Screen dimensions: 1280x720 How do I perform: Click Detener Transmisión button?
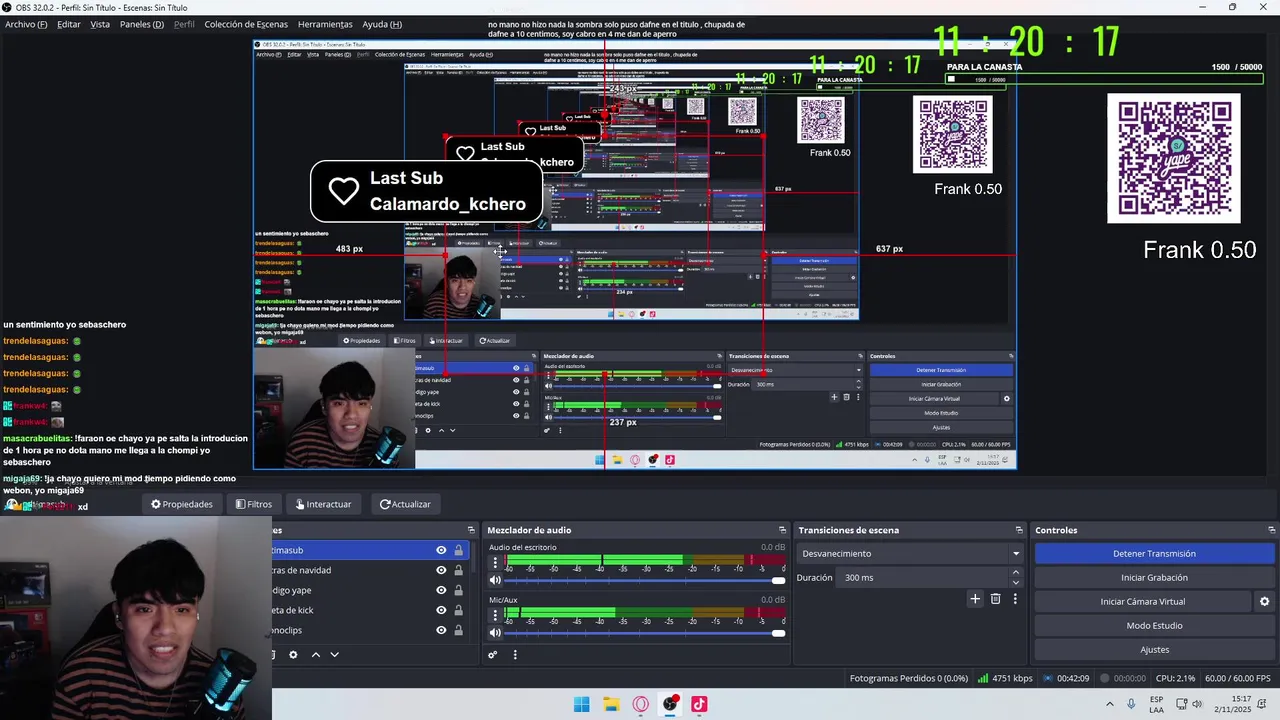[1154, 553]
